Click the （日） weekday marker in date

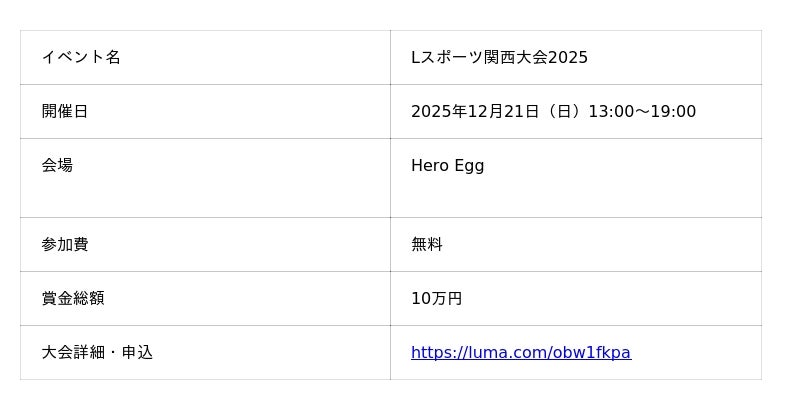(x=564, y=112)
